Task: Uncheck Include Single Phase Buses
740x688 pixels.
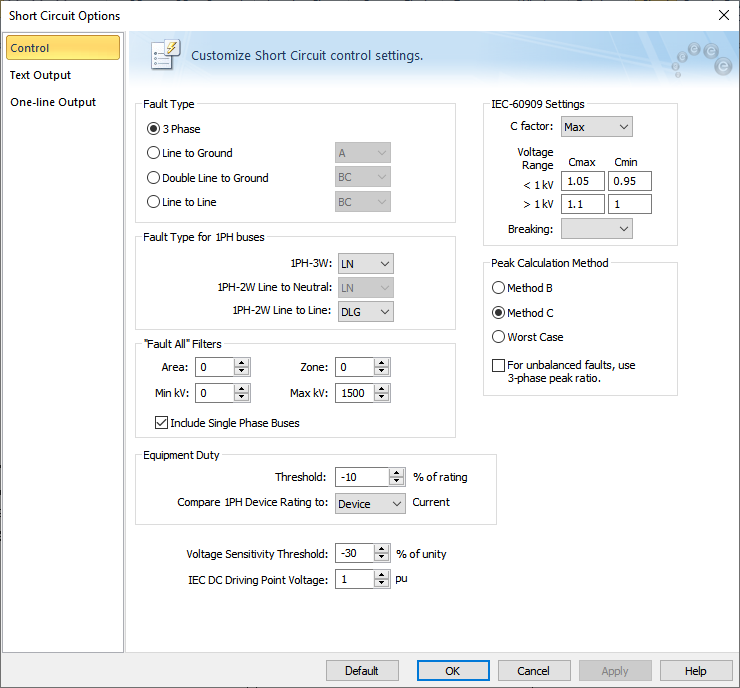Action: pyautogui.click(x=162, y=423)
